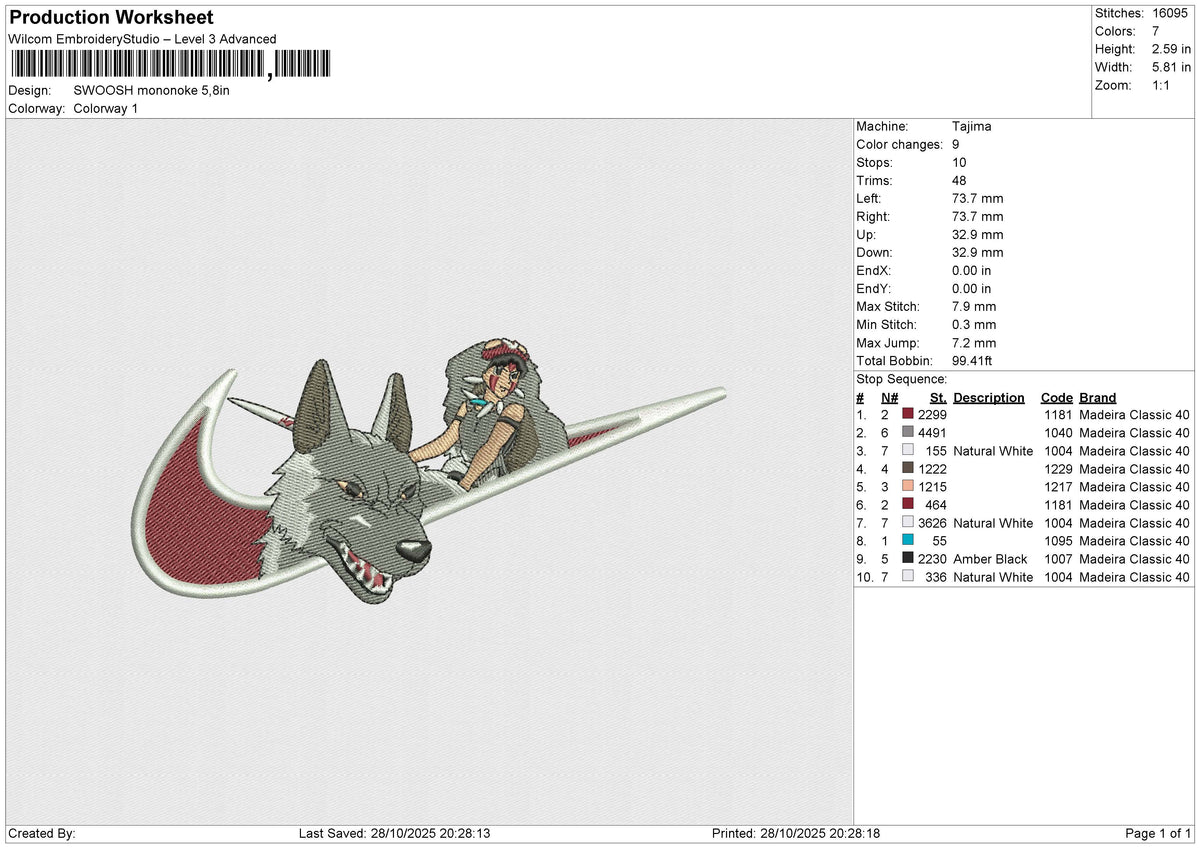
Task: Click the Stops value 10
Action: 960,163
